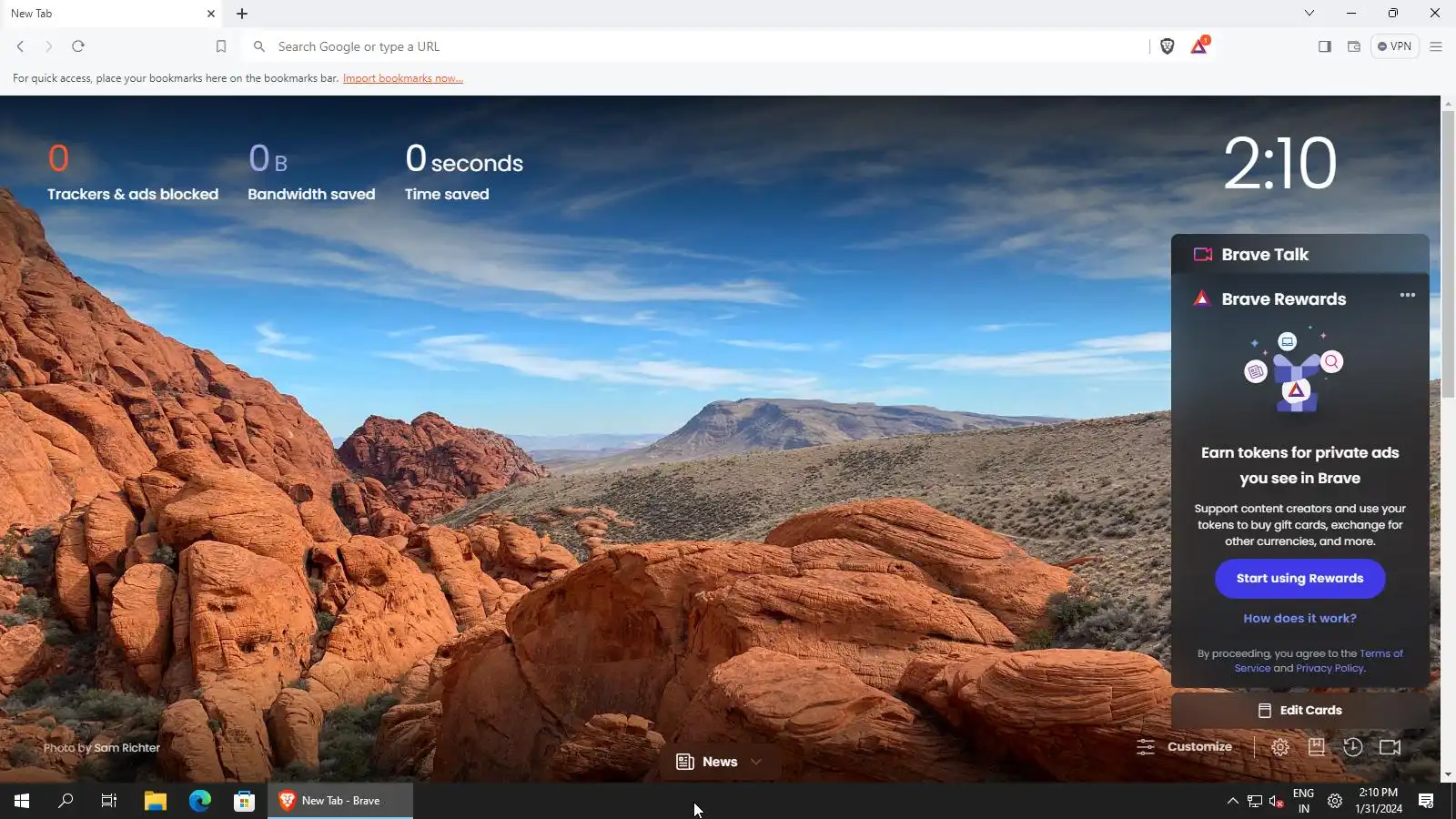Open Brave Wallet icon
This screenshot has width=1456, height=819.
click(x=1354, y=46)
